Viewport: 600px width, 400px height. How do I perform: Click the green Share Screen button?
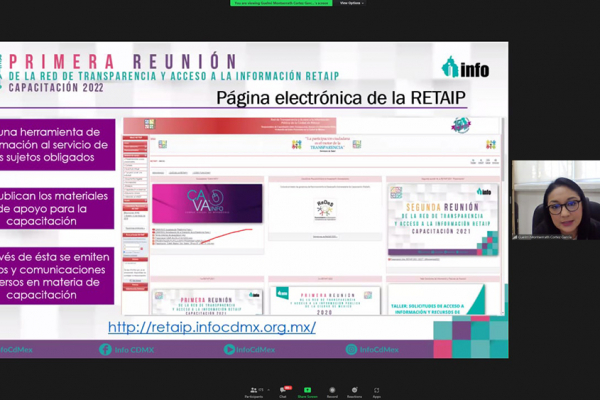(x=307, y=392)
